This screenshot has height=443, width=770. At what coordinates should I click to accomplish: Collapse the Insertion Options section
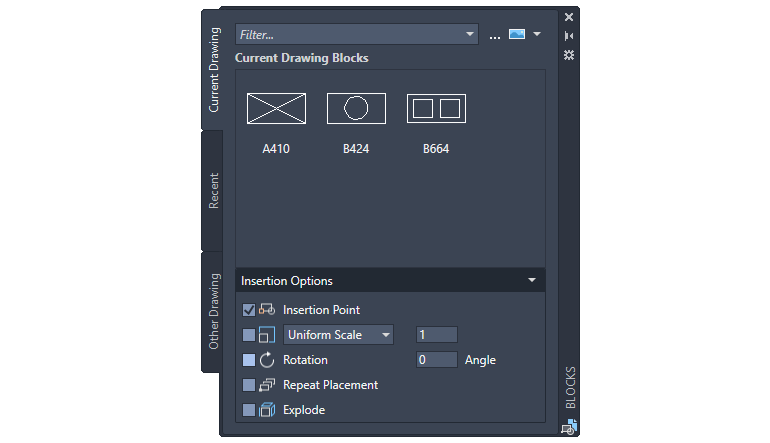532,280
